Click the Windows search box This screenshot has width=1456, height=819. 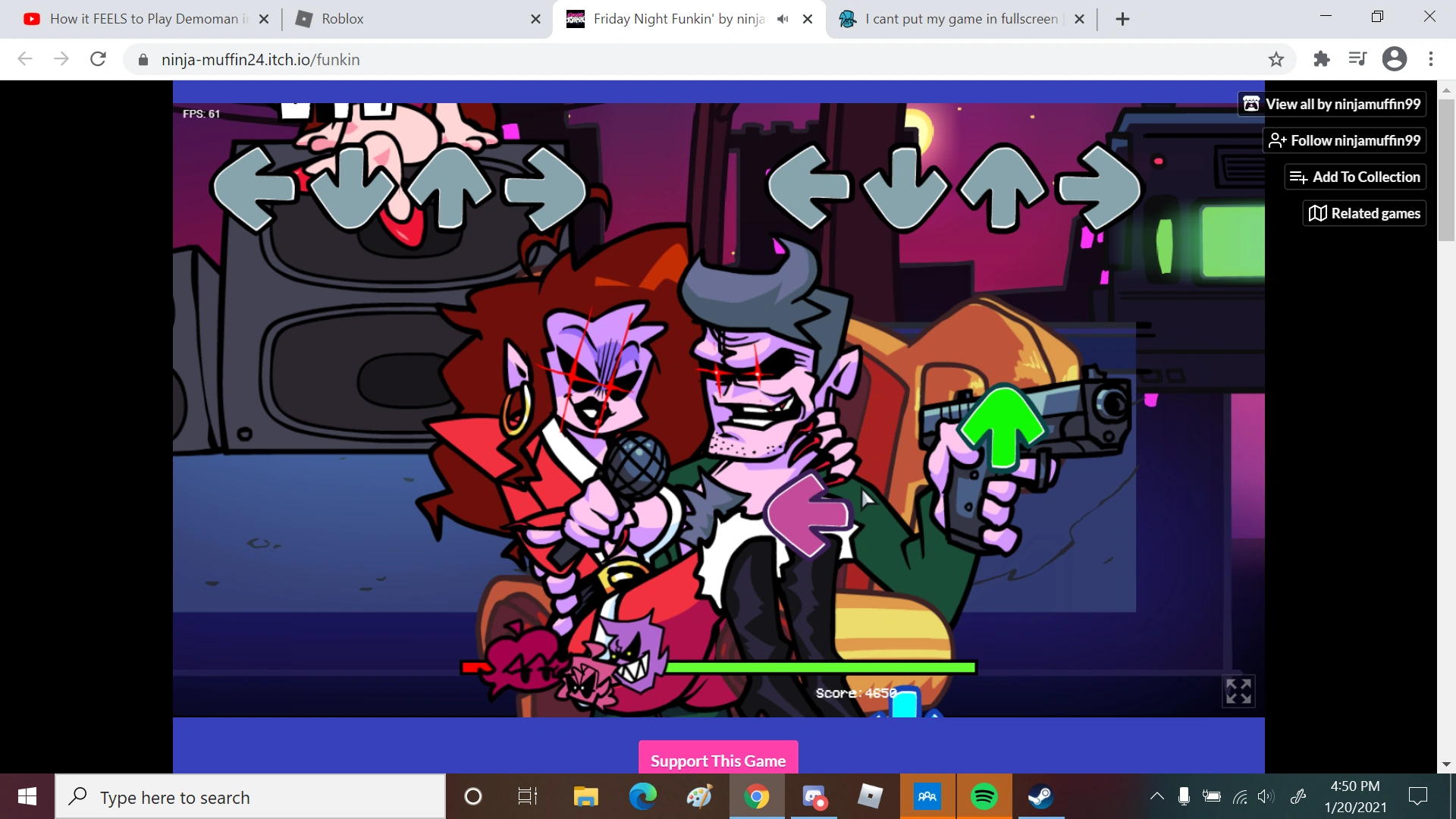[x=250, y=797]
